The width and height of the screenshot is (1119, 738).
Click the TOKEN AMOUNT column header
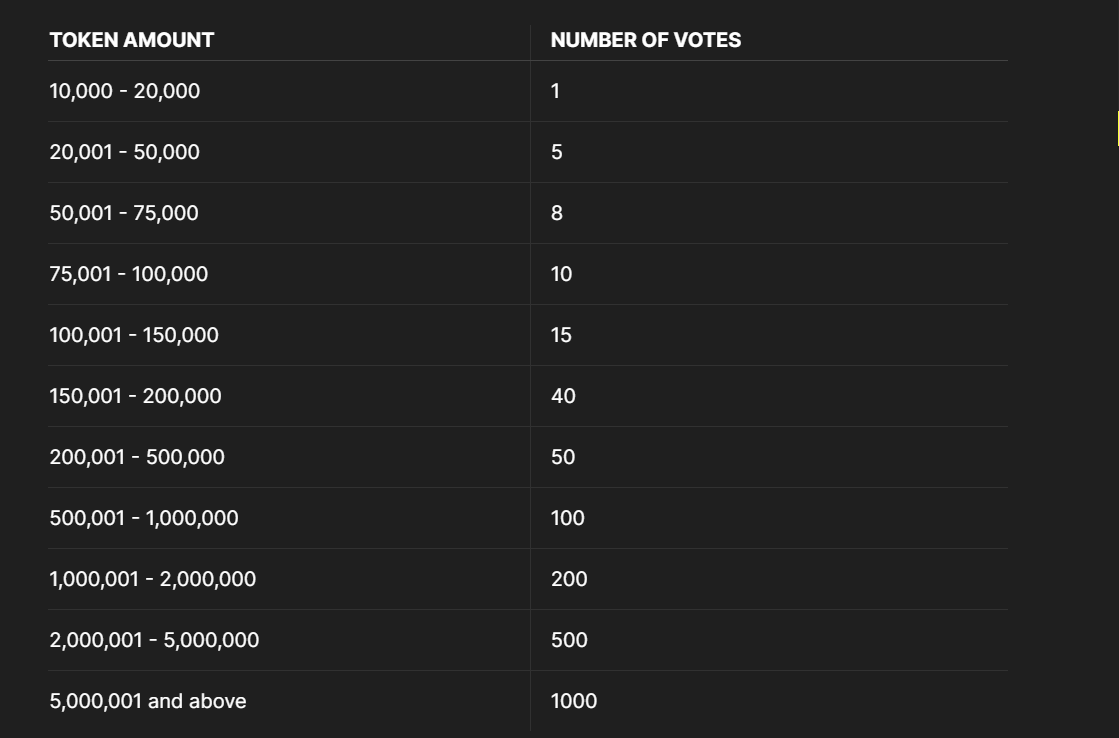click(x=132, y=40)
